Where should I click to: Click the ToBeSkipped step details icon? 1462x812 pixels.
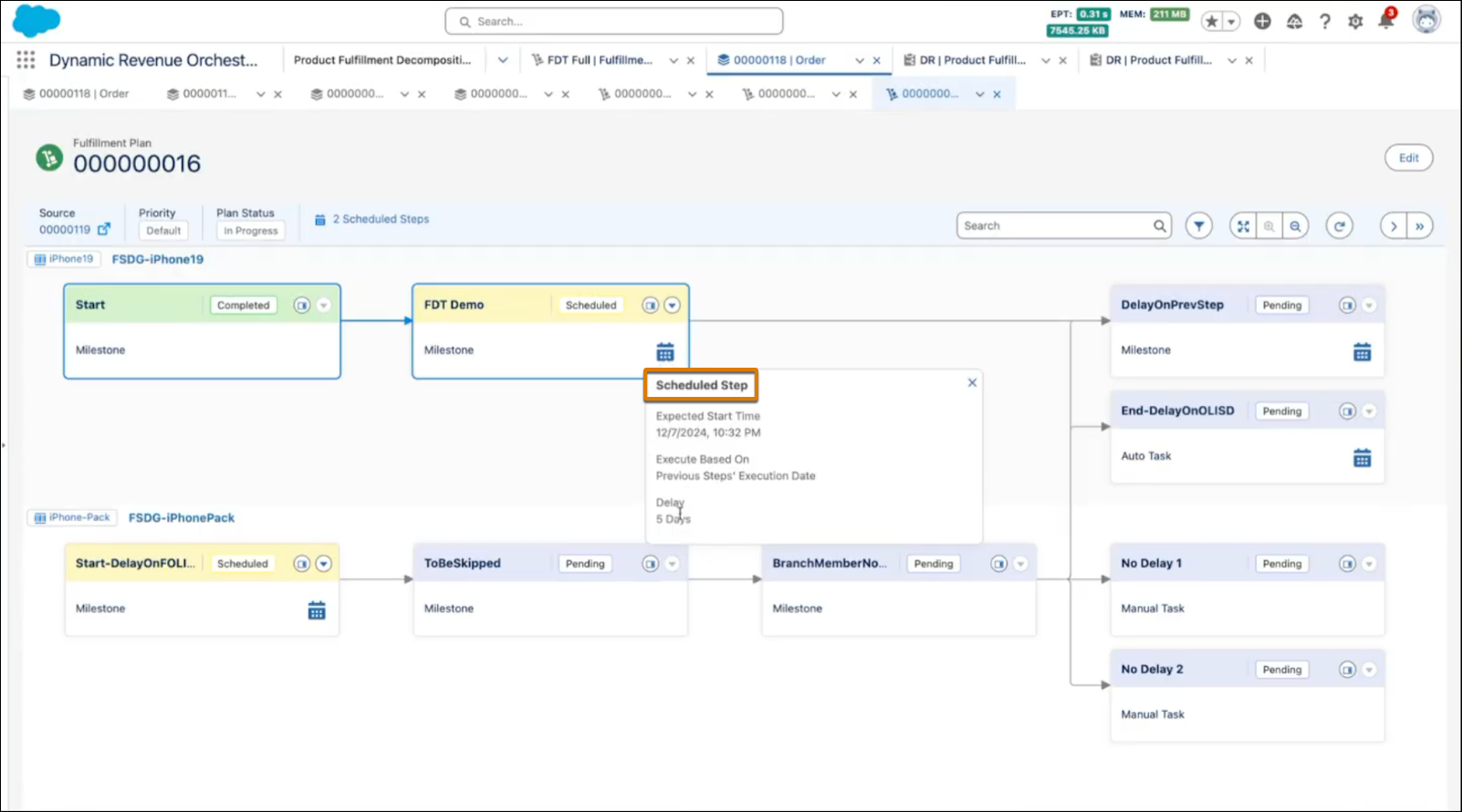(650, 564)
